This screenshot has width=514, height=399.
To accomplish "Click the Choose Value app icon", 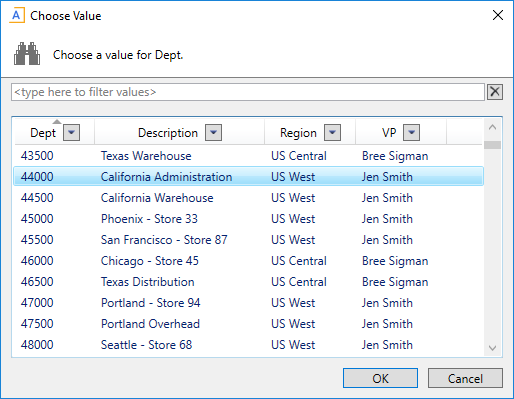I will pos(17,16).
